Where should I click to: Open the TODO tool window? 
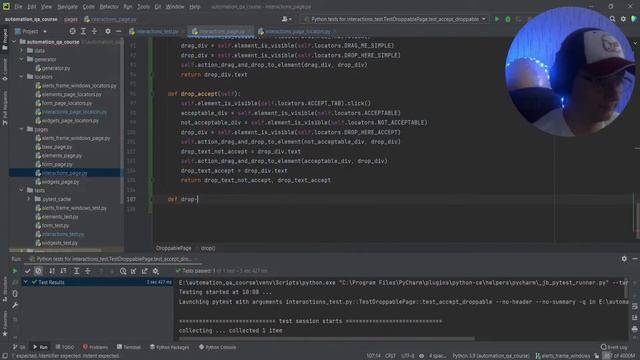pyautogui.click(x=64, y=347)
